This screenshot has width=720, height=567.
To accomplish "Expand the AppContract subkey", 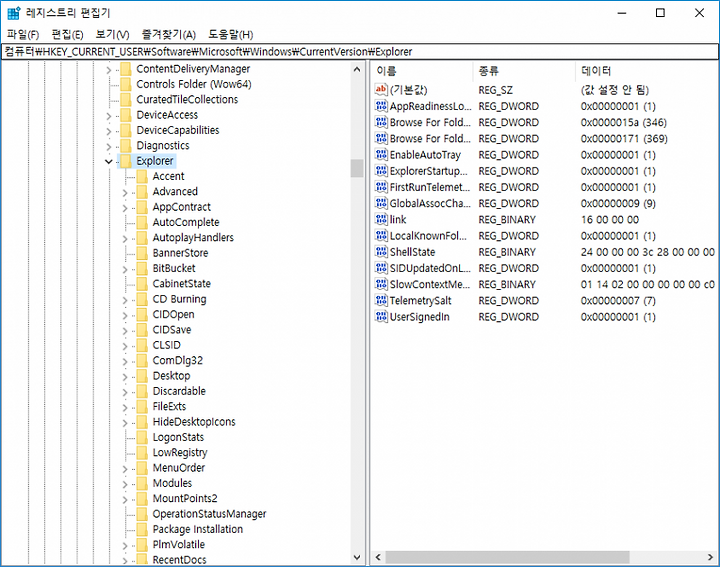I will [x=125, y=208].
